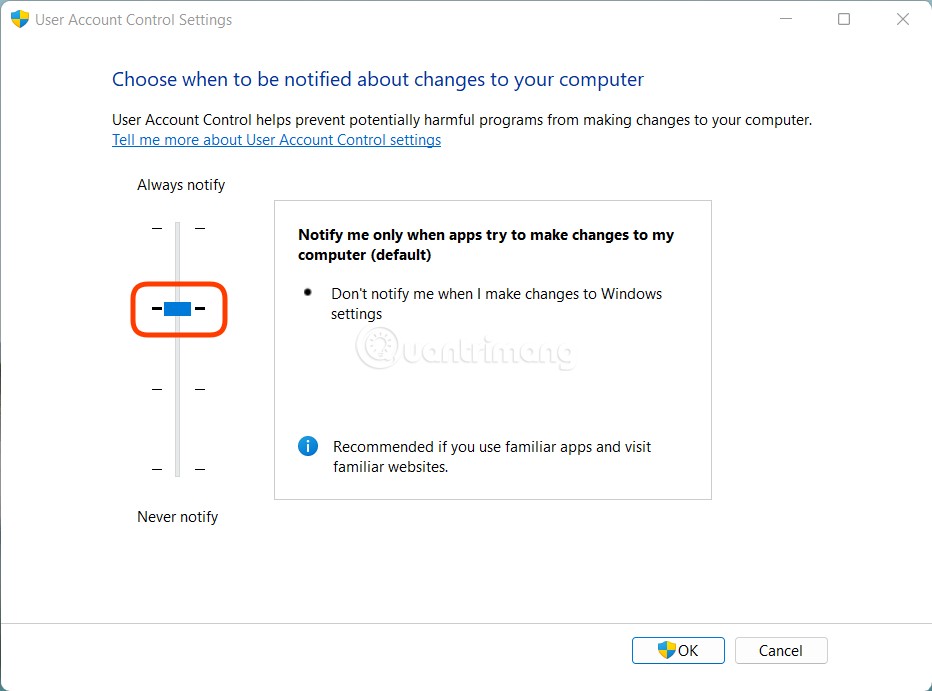Click the 'Never notify' label
Image resolution: width=932 pixels, height=691 pixels.
pos(178,517)
